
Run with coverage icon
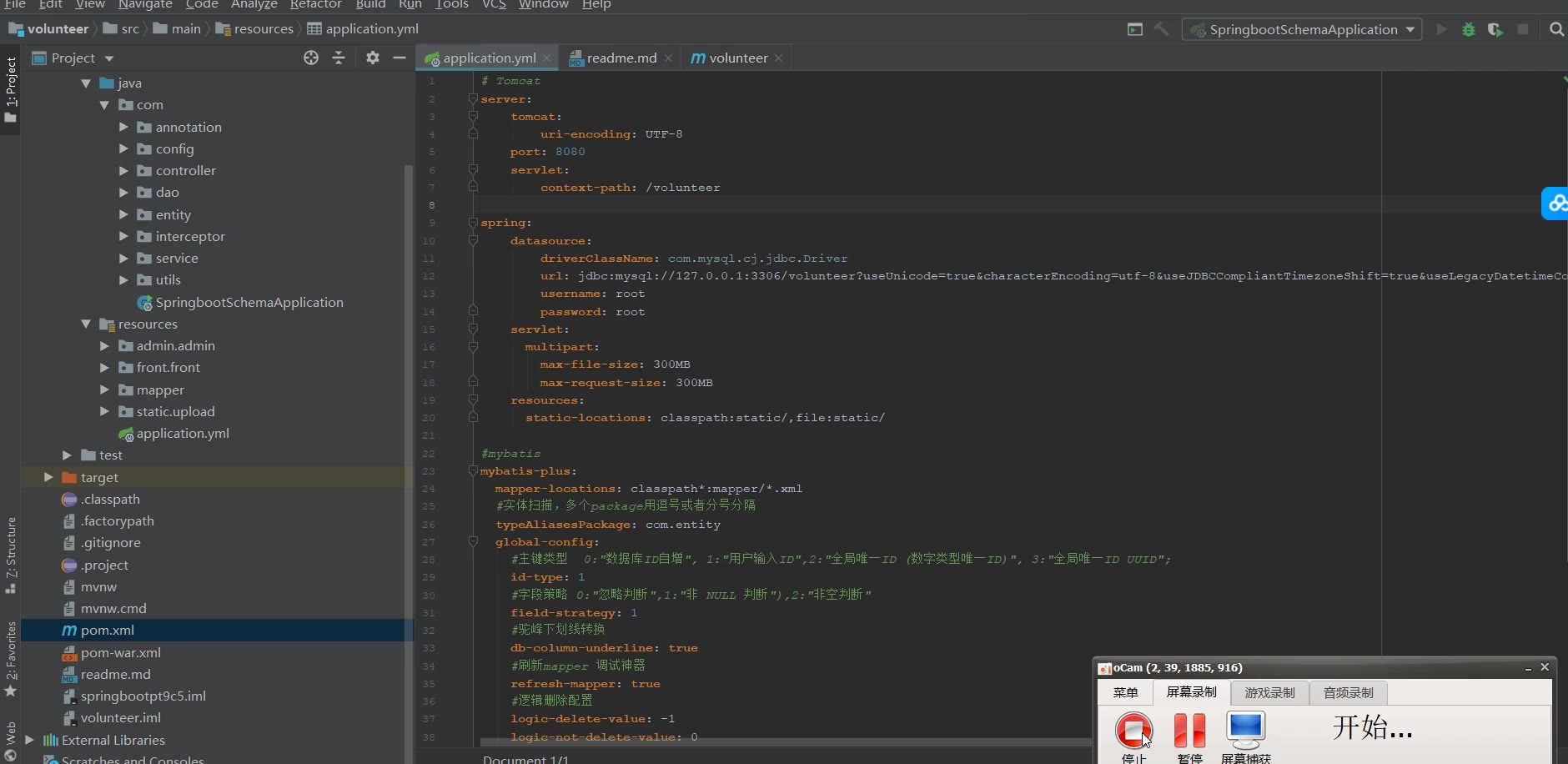click(x=1495, y=29)
